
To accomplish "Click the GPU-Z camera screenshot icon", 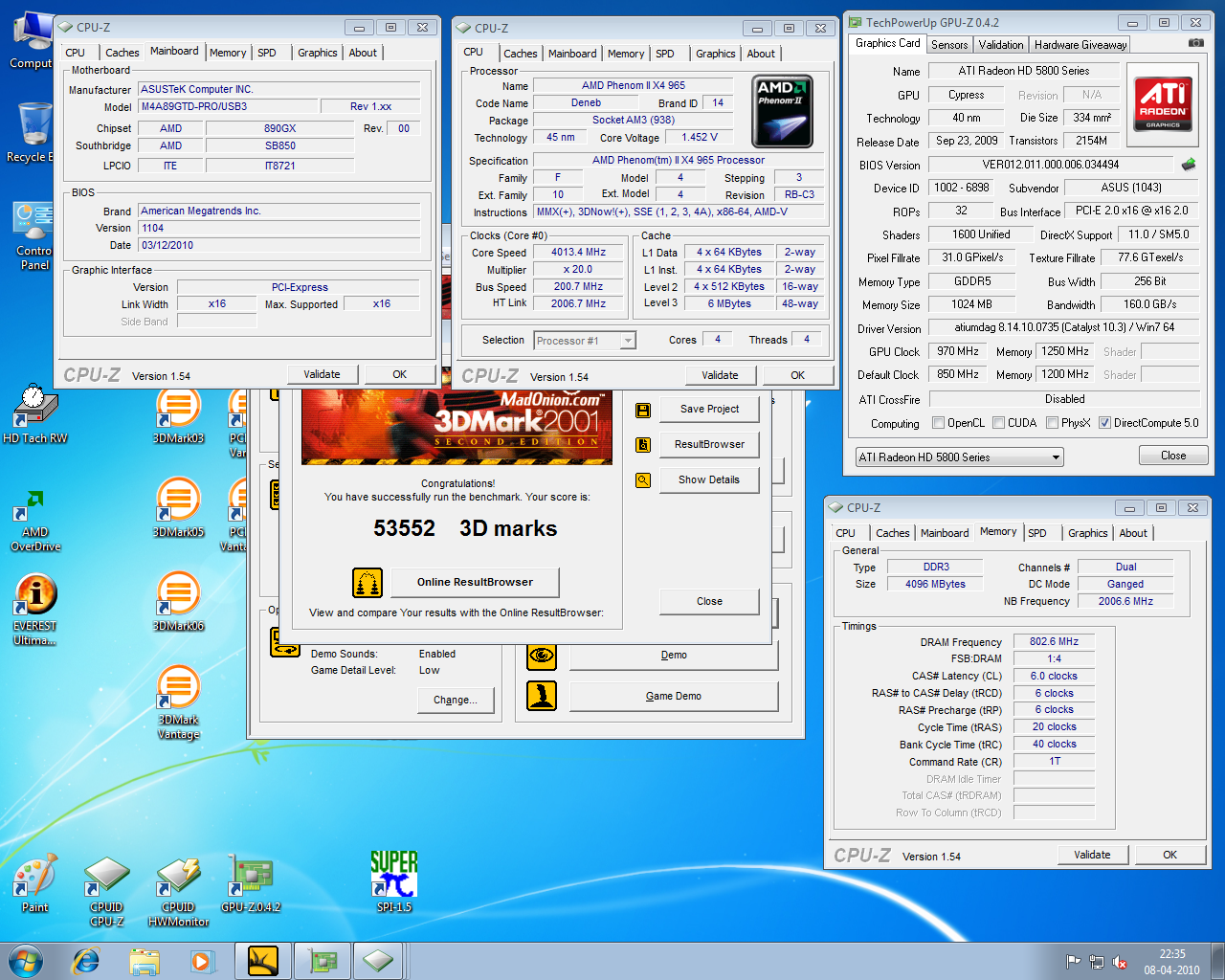I will (1196, 43).
